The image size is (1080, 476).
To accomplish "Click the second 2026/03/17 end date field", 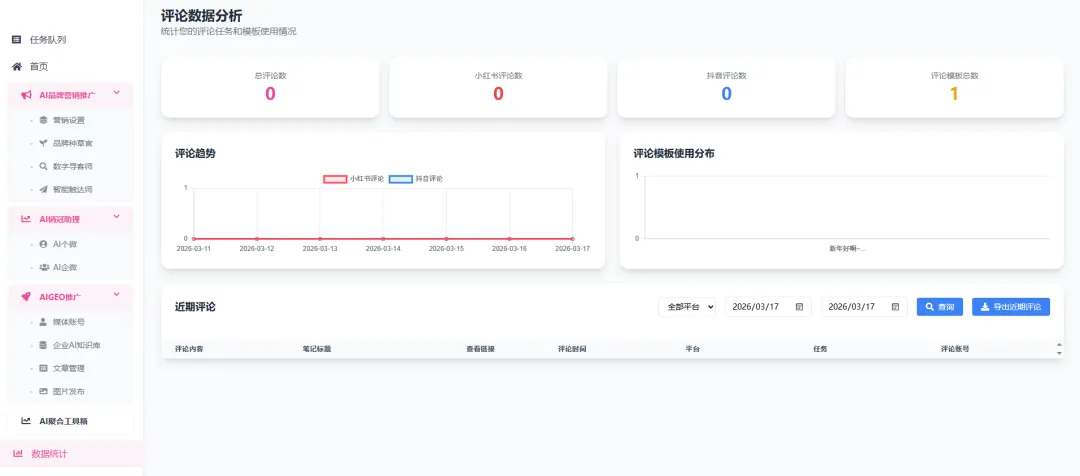I will tap(864, 307).
